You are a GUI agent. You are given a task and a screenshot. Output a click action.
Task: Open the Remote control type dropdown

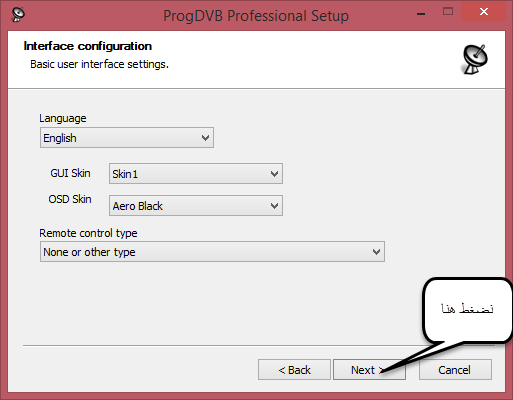pos(212,252)
